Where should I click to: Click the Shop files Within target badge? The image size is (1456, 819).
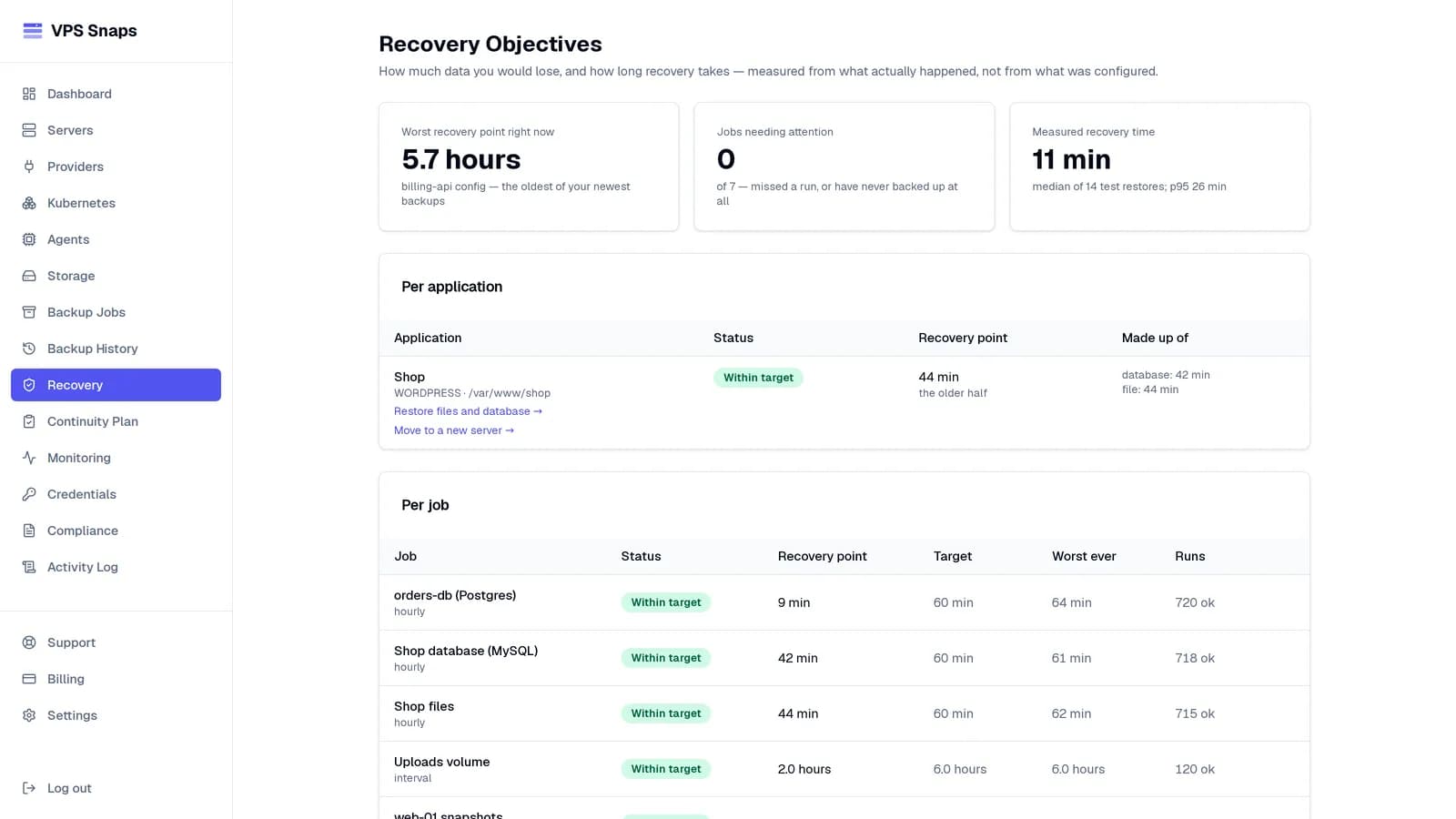point(666,713)
